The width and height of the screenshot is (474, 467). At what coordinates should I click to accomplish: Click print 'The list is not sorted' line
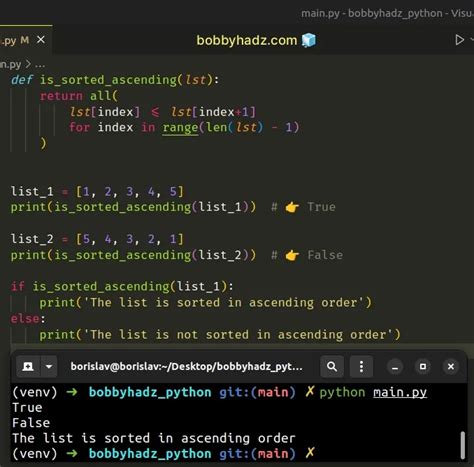(220, 335)
